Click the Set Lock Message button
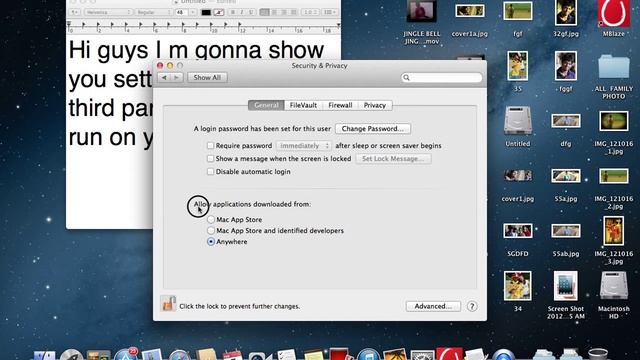The height and width of the screenshot is (360, 640). tap(393, 159)
